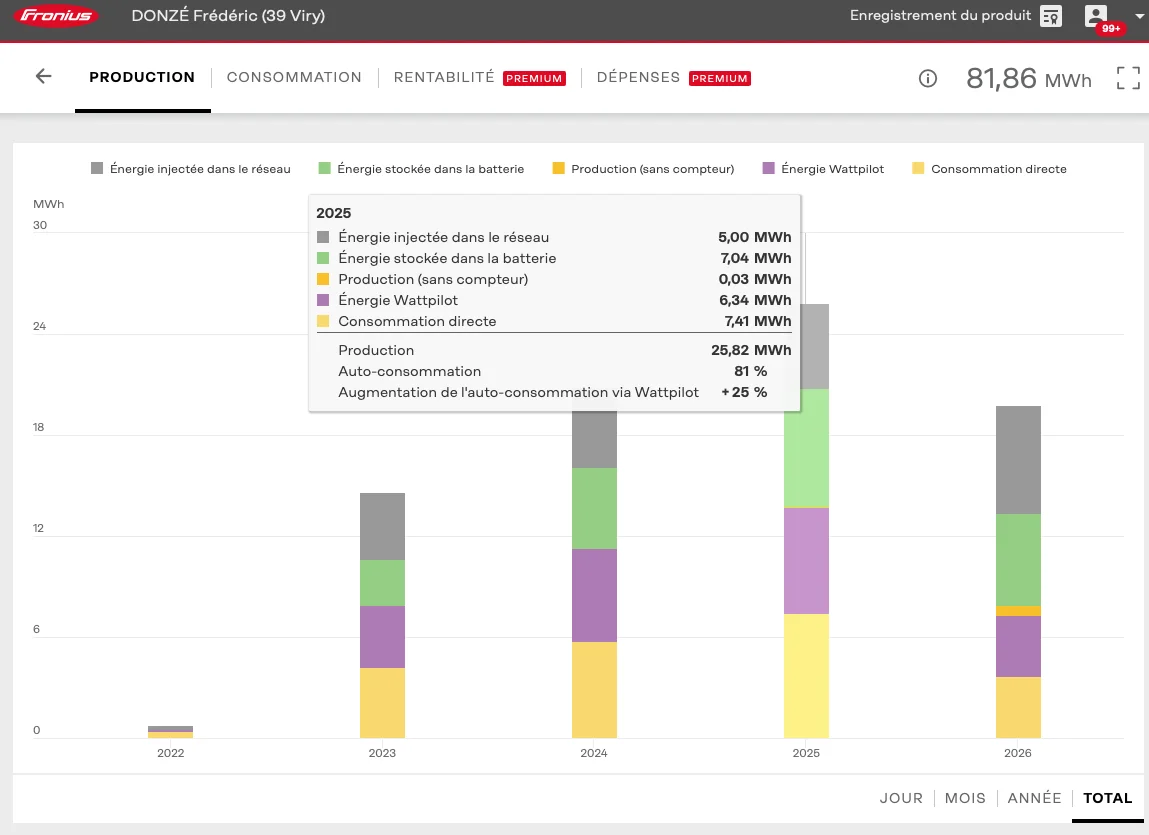
Task: Click the purple Wattpilot segment of 2023 bar
Action: pos(383,637)
